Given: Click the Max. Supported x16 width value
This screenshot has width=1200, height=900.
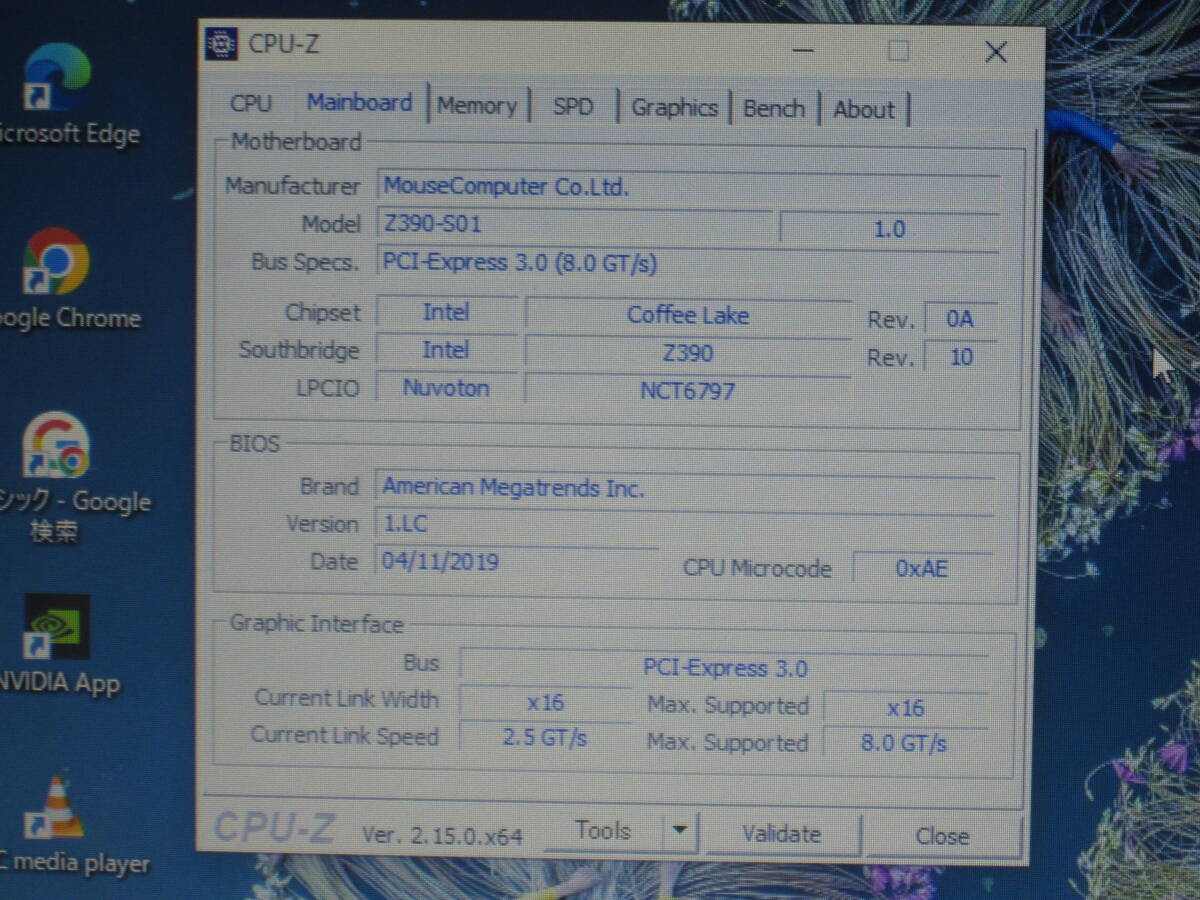Looking at the screenshot, I should tap(906, 708).
